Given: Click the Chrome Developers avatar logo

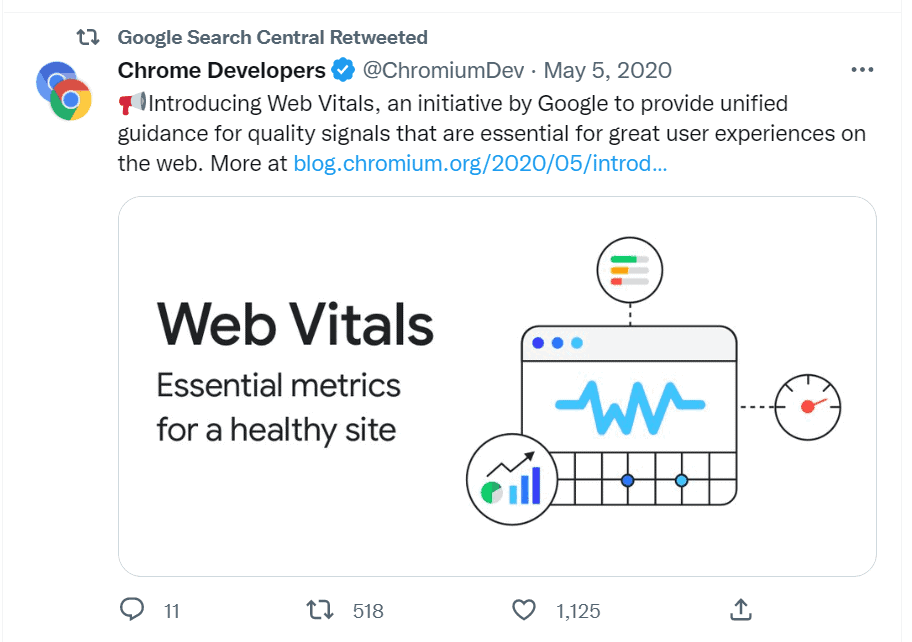Looking at the screenshot, I should [64, 91].
